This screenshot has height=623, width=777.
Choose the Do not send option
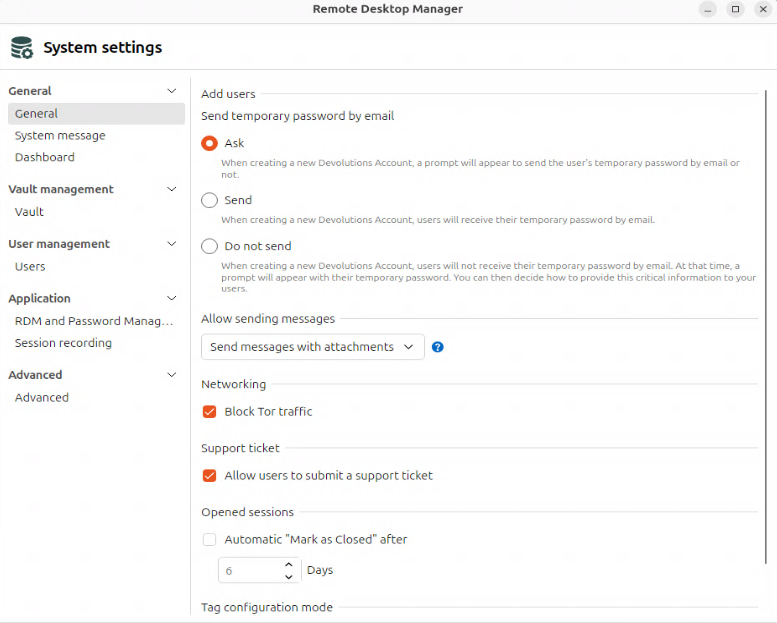pos(209,246)
